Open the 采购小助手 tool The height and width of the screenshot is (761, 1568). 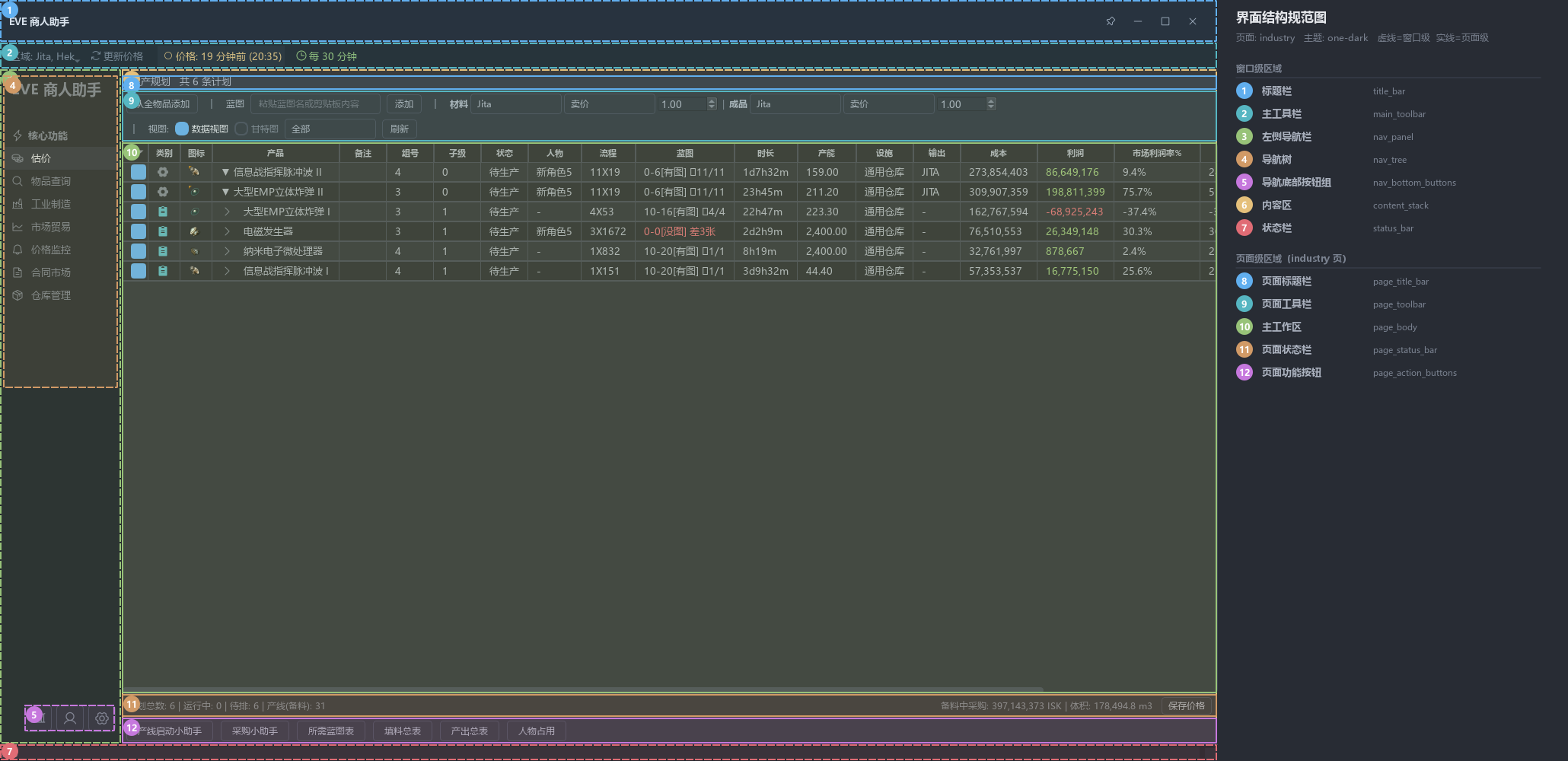coord(255,731)
